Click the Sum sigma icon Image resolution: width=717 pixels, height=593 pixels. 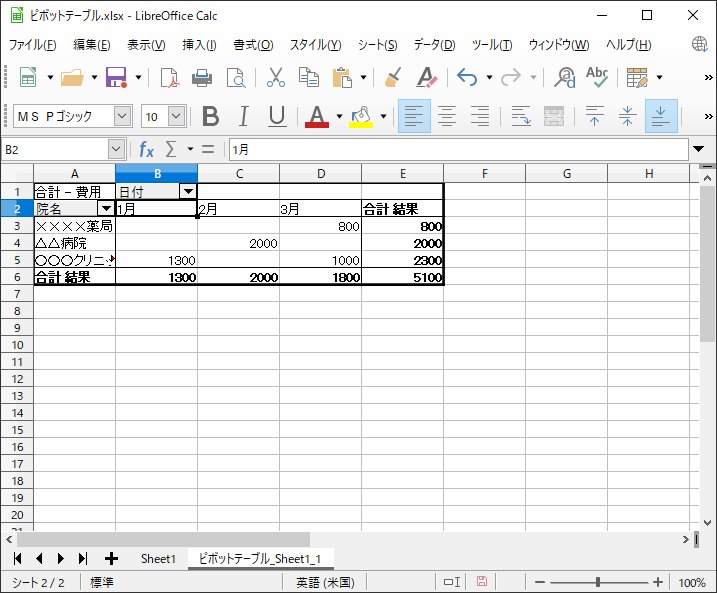[171, 149]
